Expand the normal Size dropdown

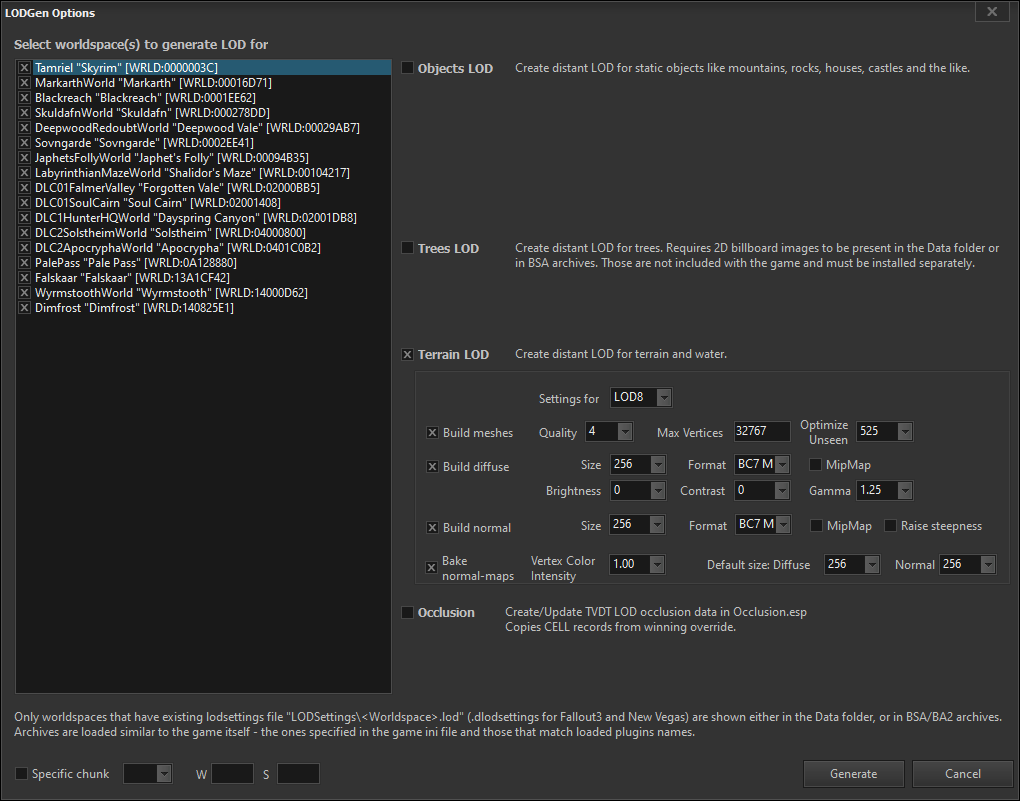657,524
